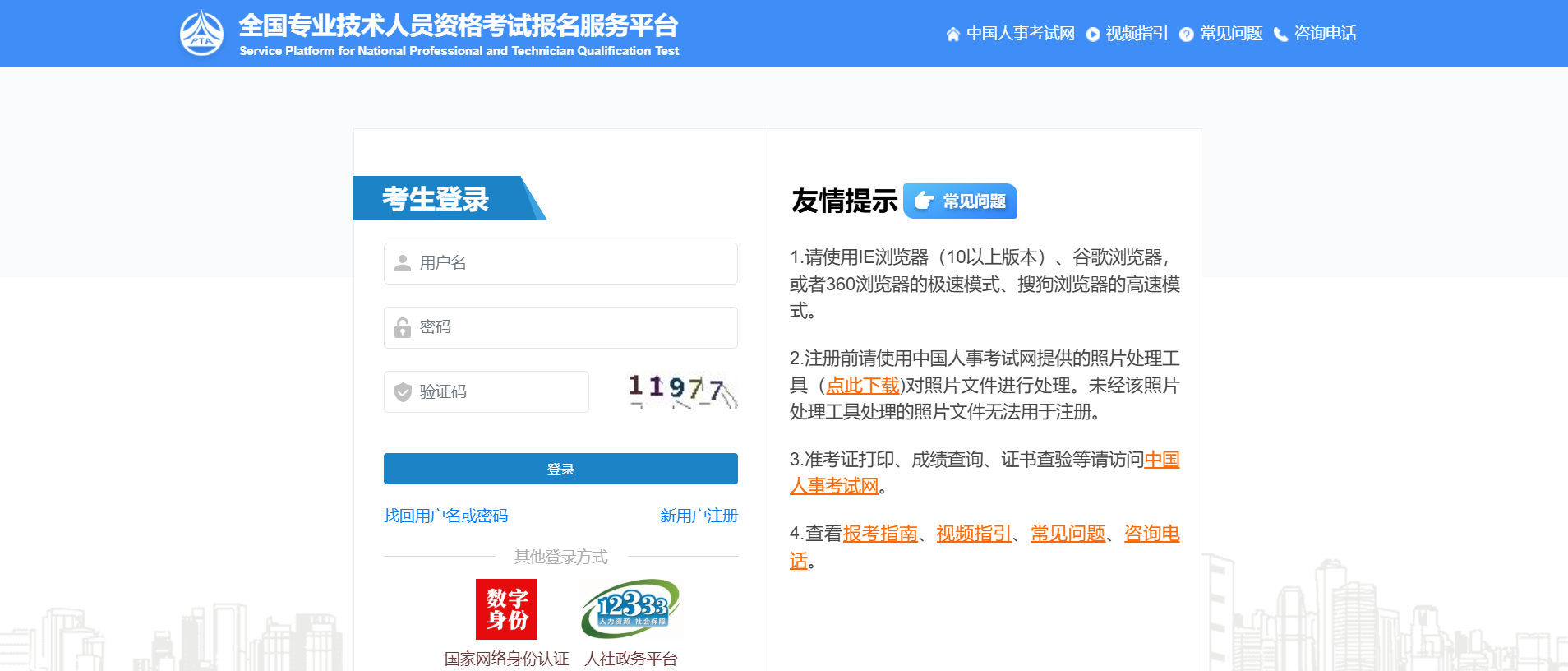The height and width of the screenshot is (671, 1568).
Task: Click the question mark icon beside 常见问题
Action: 1186,35
